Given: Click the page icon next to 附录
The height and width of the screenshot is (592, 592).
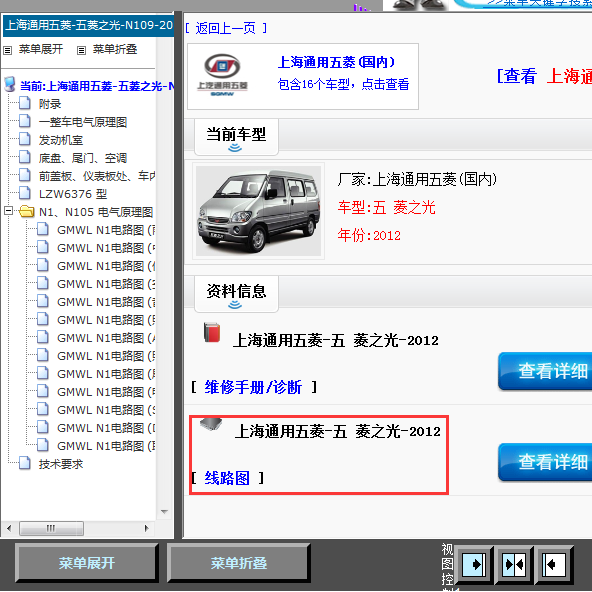Looking at the screenshot, I should [x=25, y=103].
